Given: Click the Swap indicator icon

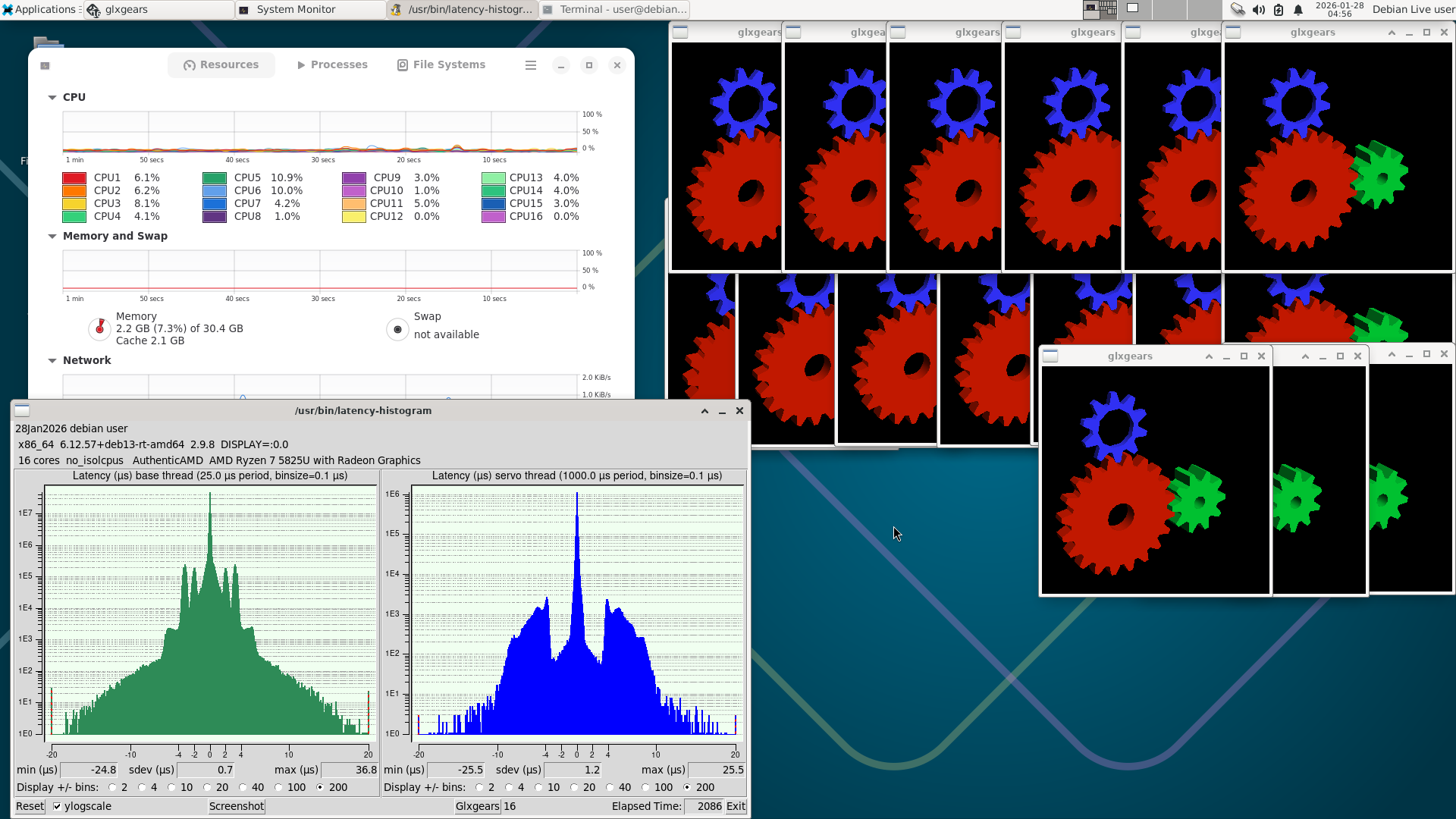Looking at the screenshot, I should pos(397,329).
